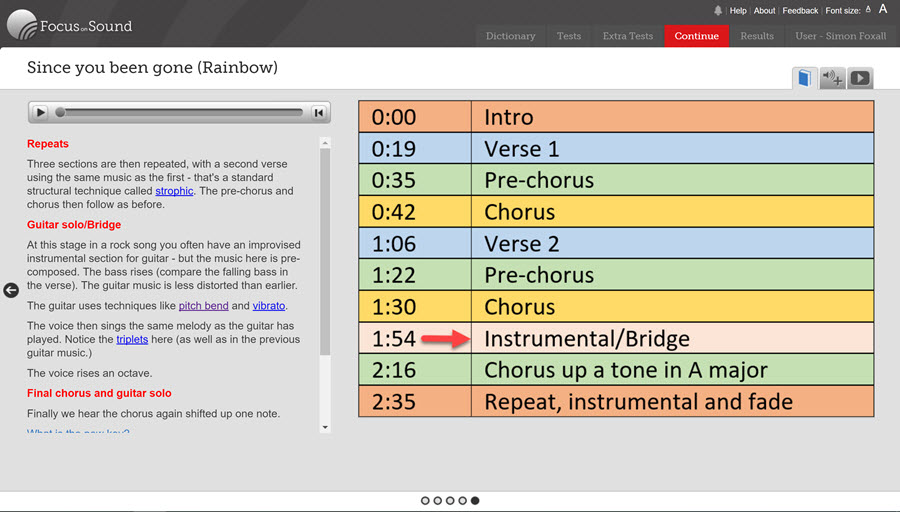Click scrollbar up arrow in notes panel
The width and height of the screenshot is (900, 512).
click(325, 142)
